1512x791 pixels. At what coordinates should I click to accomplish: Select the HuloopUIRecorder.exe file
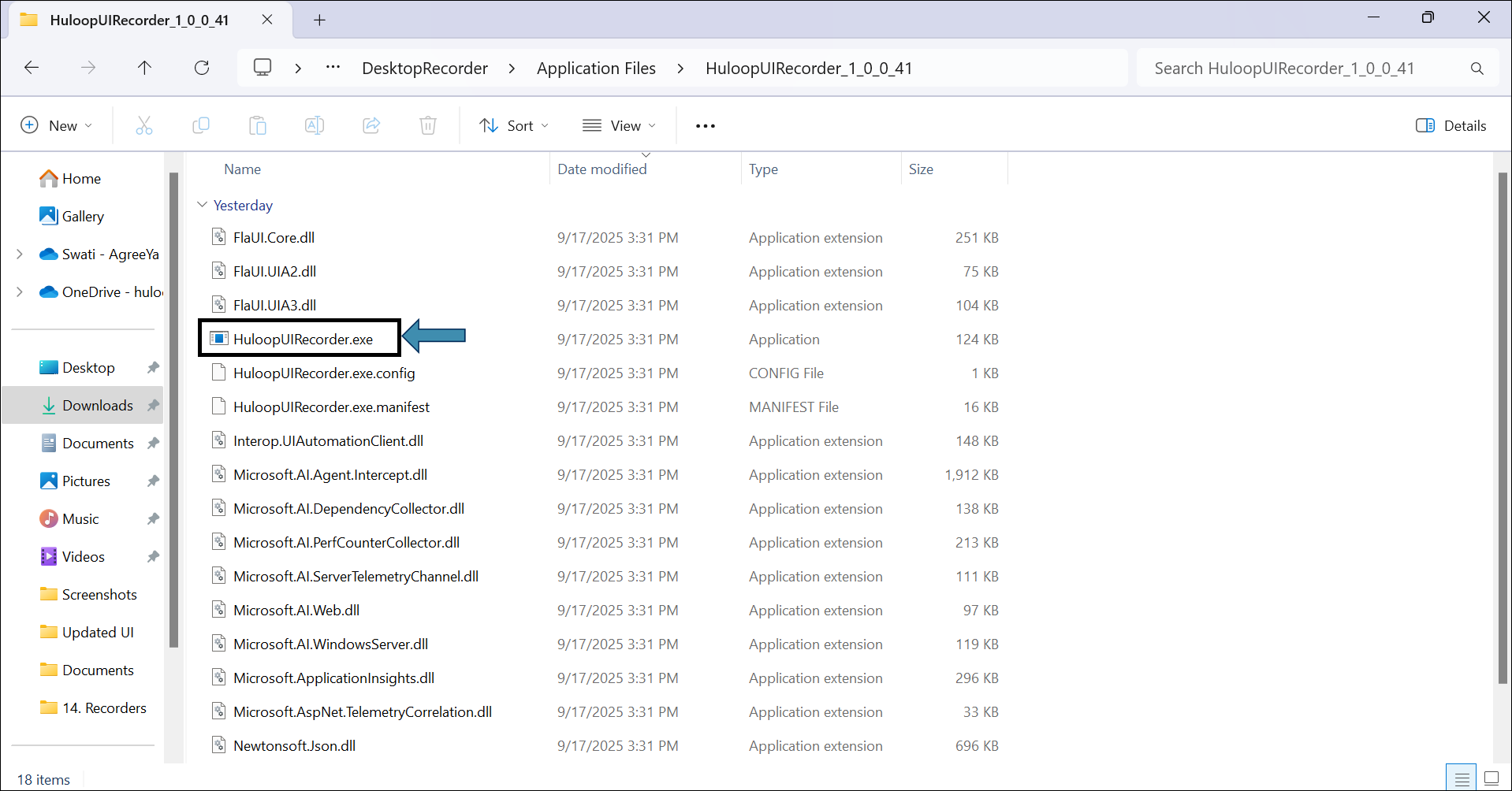[303, 339]
